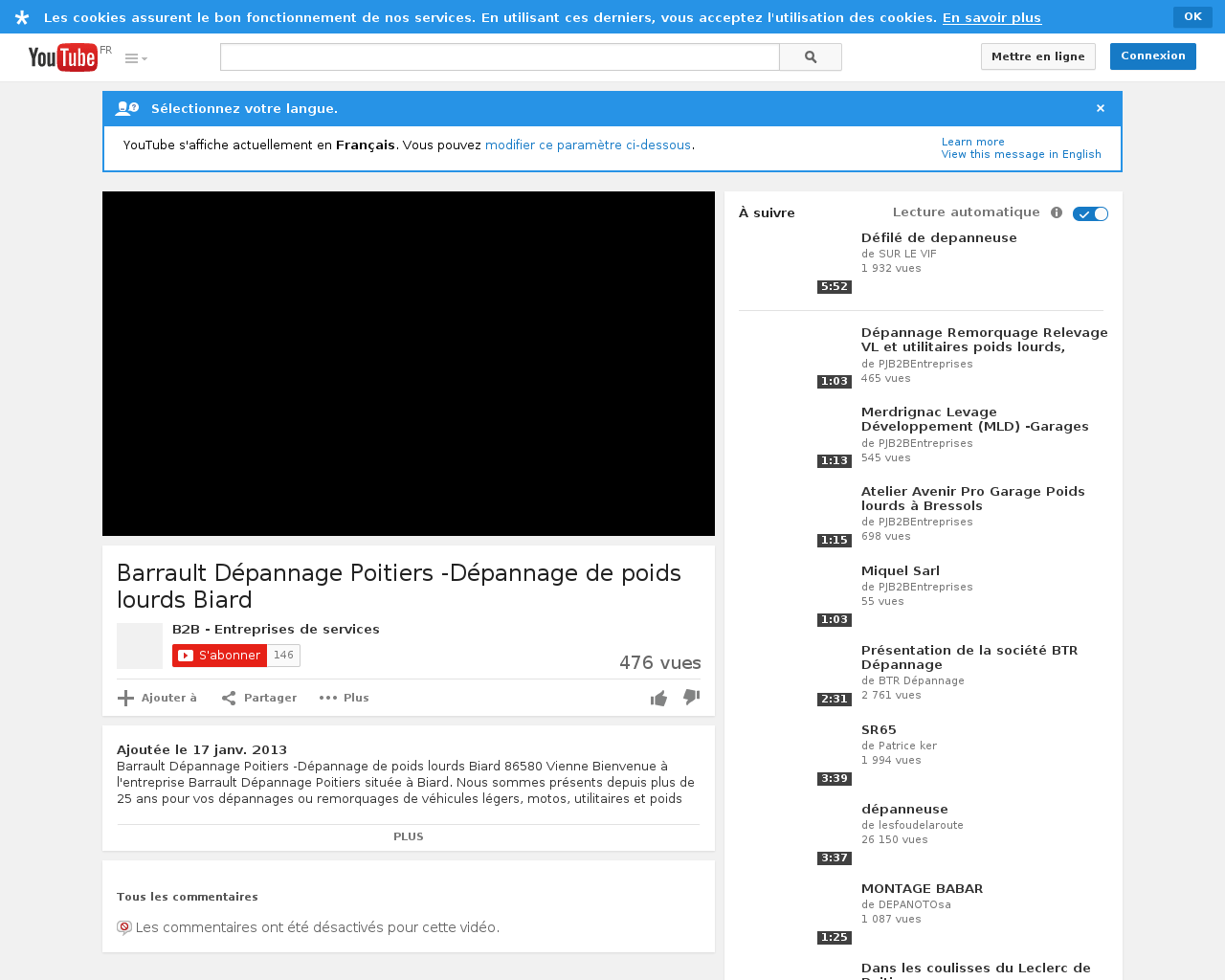Click the 476 vues view count

coord(659,662)
